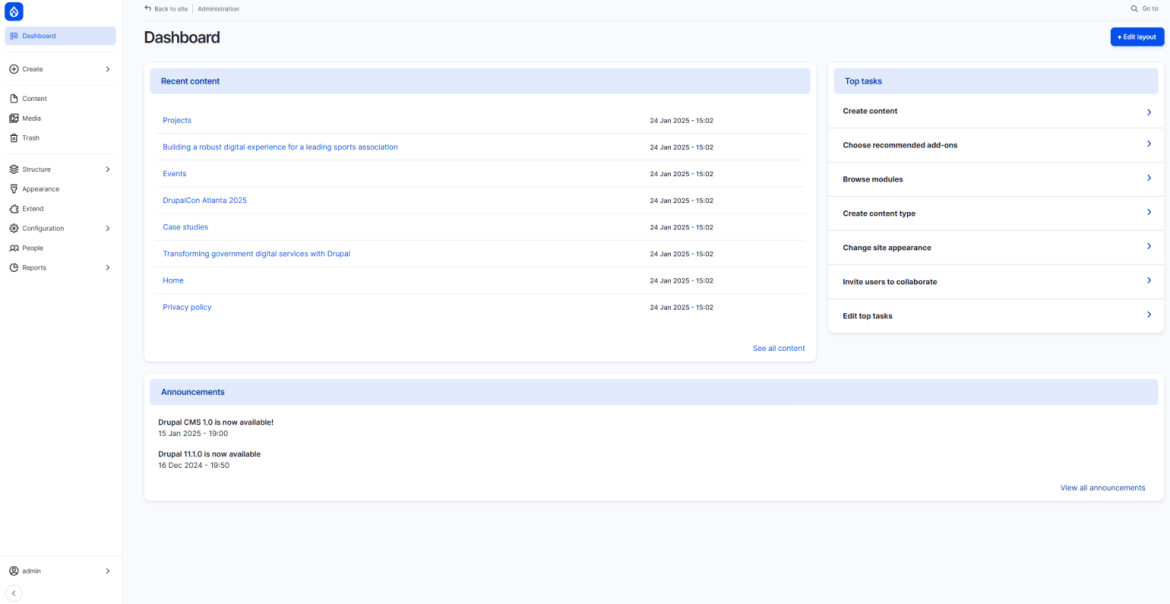Expand the Configuration submenu chevron
The width and height of the screenshot is (1170, 604).
(x=107, y=228)
